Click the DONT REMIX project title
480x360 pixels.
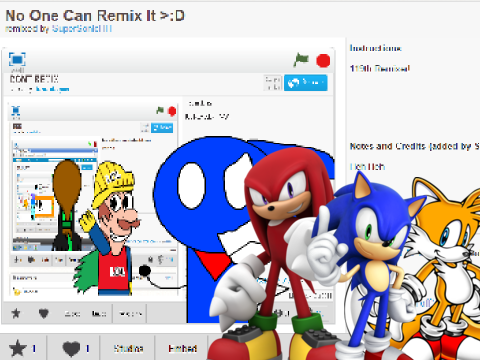(x=34, y=79)
